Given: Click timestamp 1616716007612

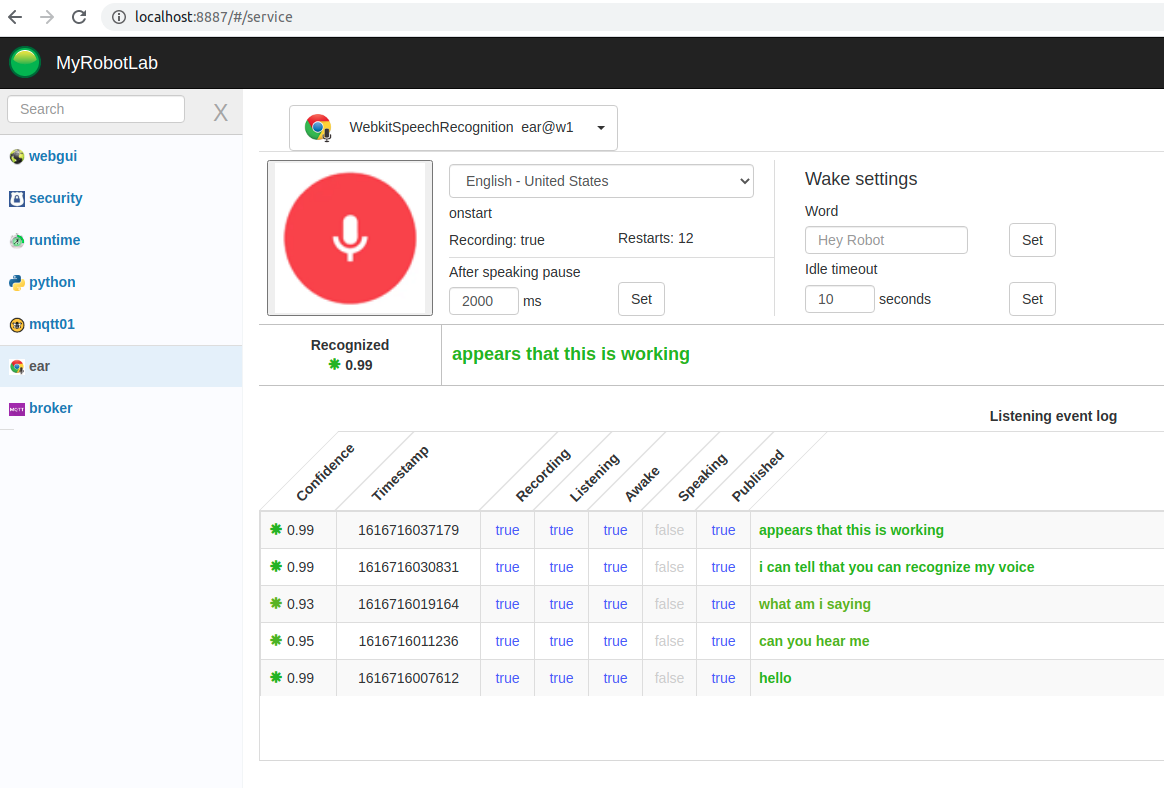Looking at the screenshot, I should tap(408, 678).
